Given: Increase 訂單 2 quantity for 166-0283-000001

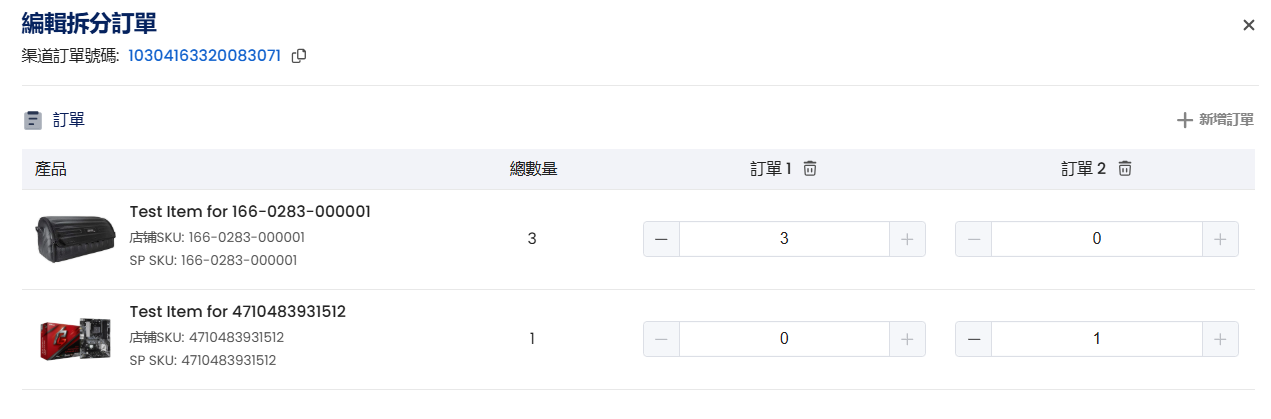Looking at the screenshot, I should point(1220,239).
